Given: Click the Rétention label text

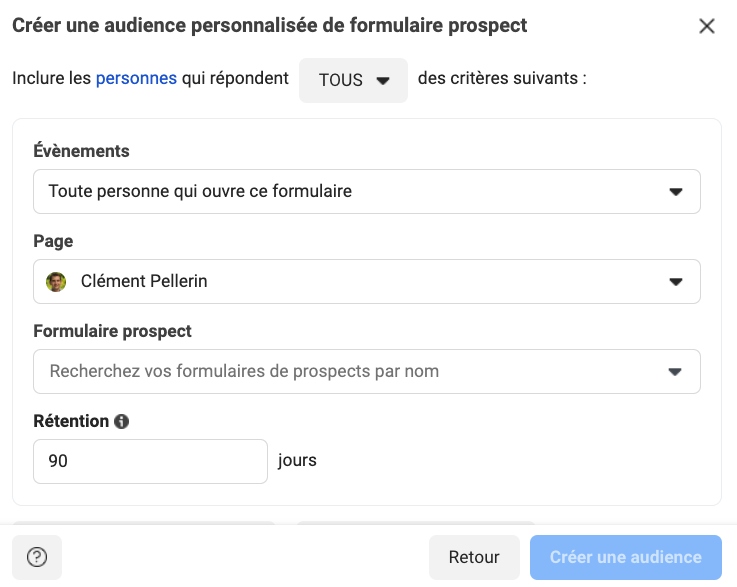Looking at the screenshot, I should click(71, 421).
